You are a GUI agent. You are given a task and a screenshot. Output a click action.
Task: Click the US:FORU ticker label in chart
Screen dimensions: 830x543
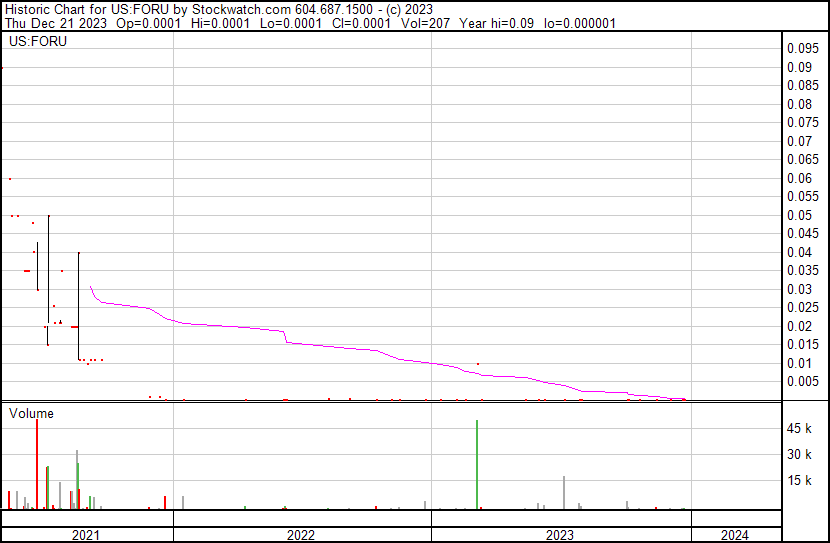coord(38,42)
